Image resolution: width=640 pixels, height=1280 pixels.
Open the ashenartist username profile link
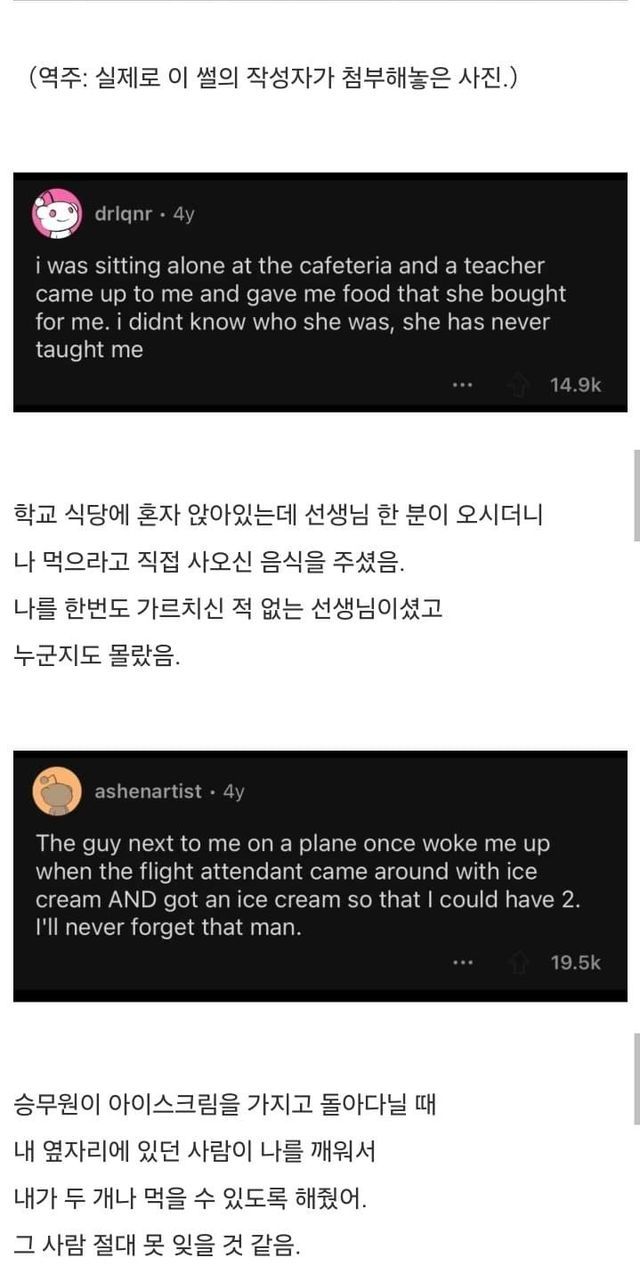coord(148,792)
